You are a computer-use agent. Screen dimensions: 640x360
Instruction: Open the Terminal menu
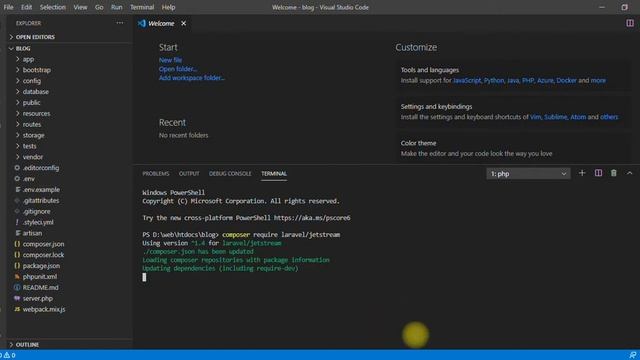142,7
